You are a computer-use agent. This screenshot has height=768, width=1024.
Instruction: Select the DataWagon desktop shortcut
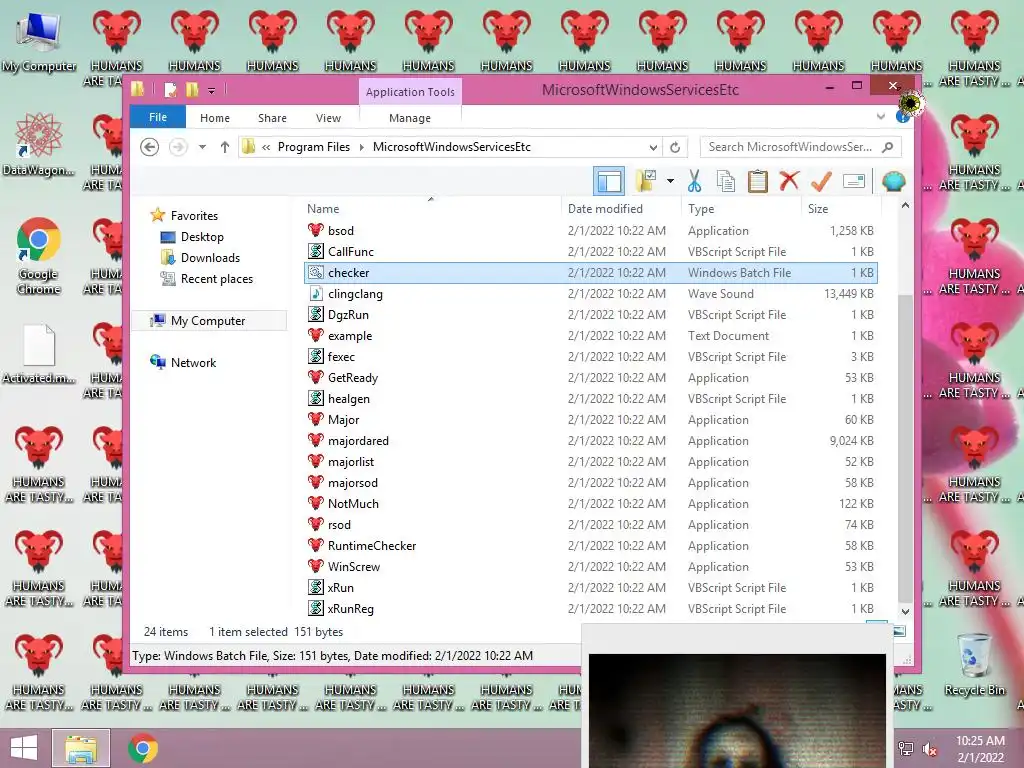pos(38,144)
